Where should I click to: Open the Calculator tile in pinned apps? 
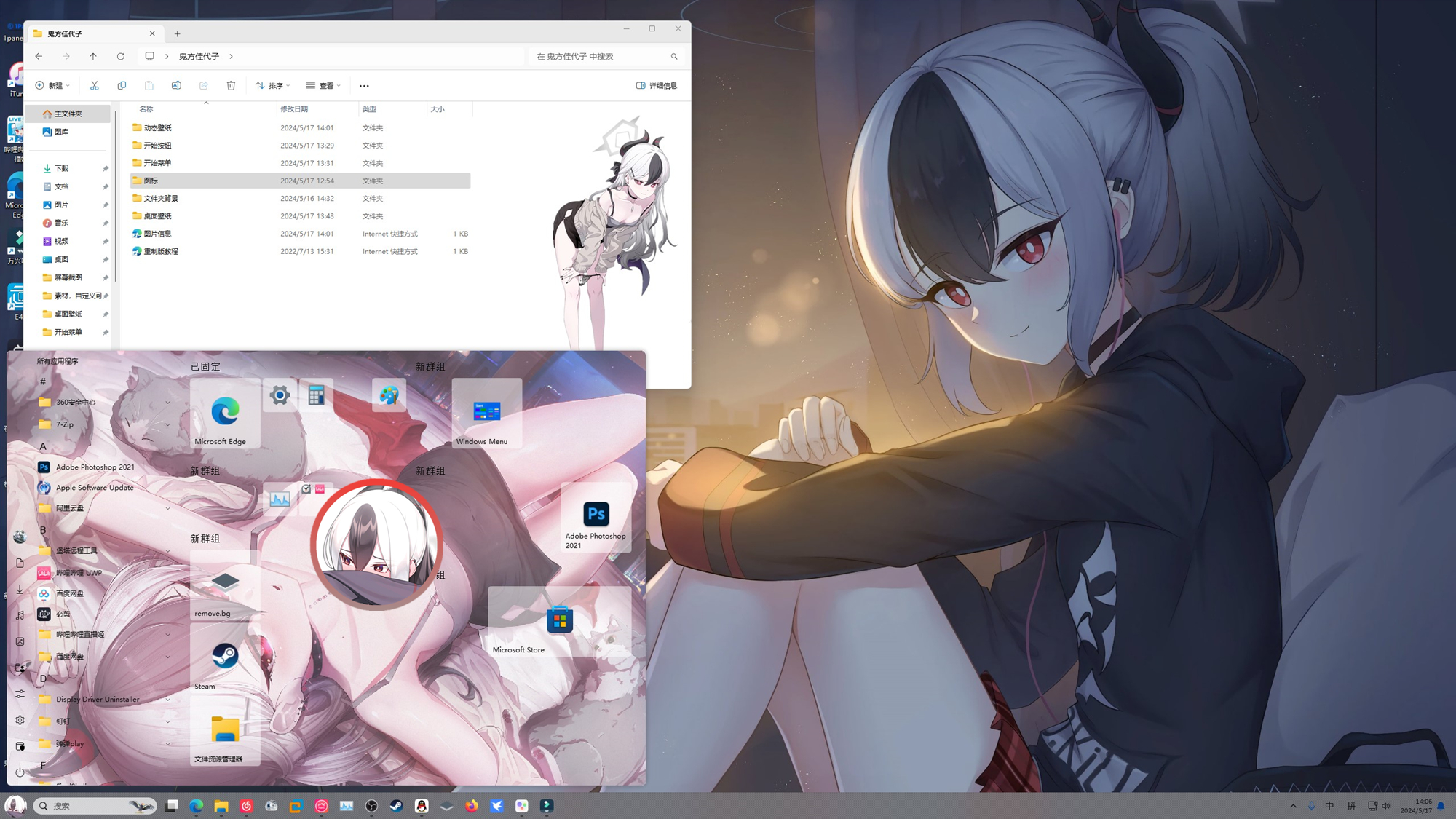pyautogui.click(x=316, y=395)
